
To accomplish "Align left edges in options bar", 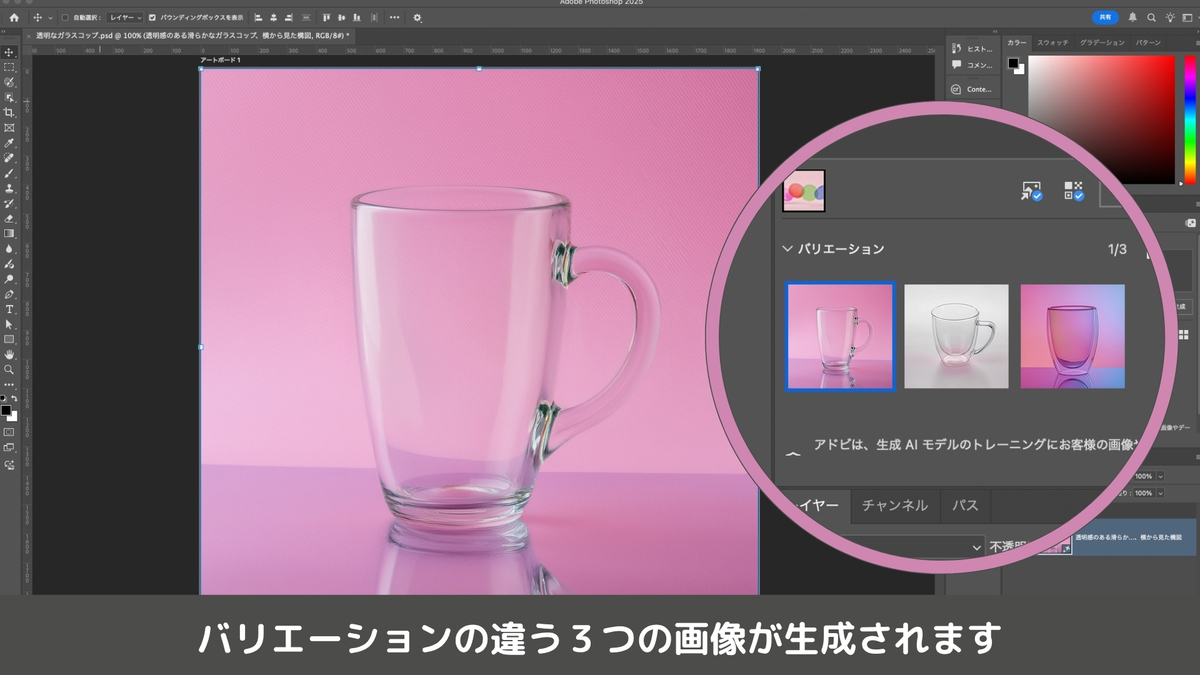I will point(258,17).
